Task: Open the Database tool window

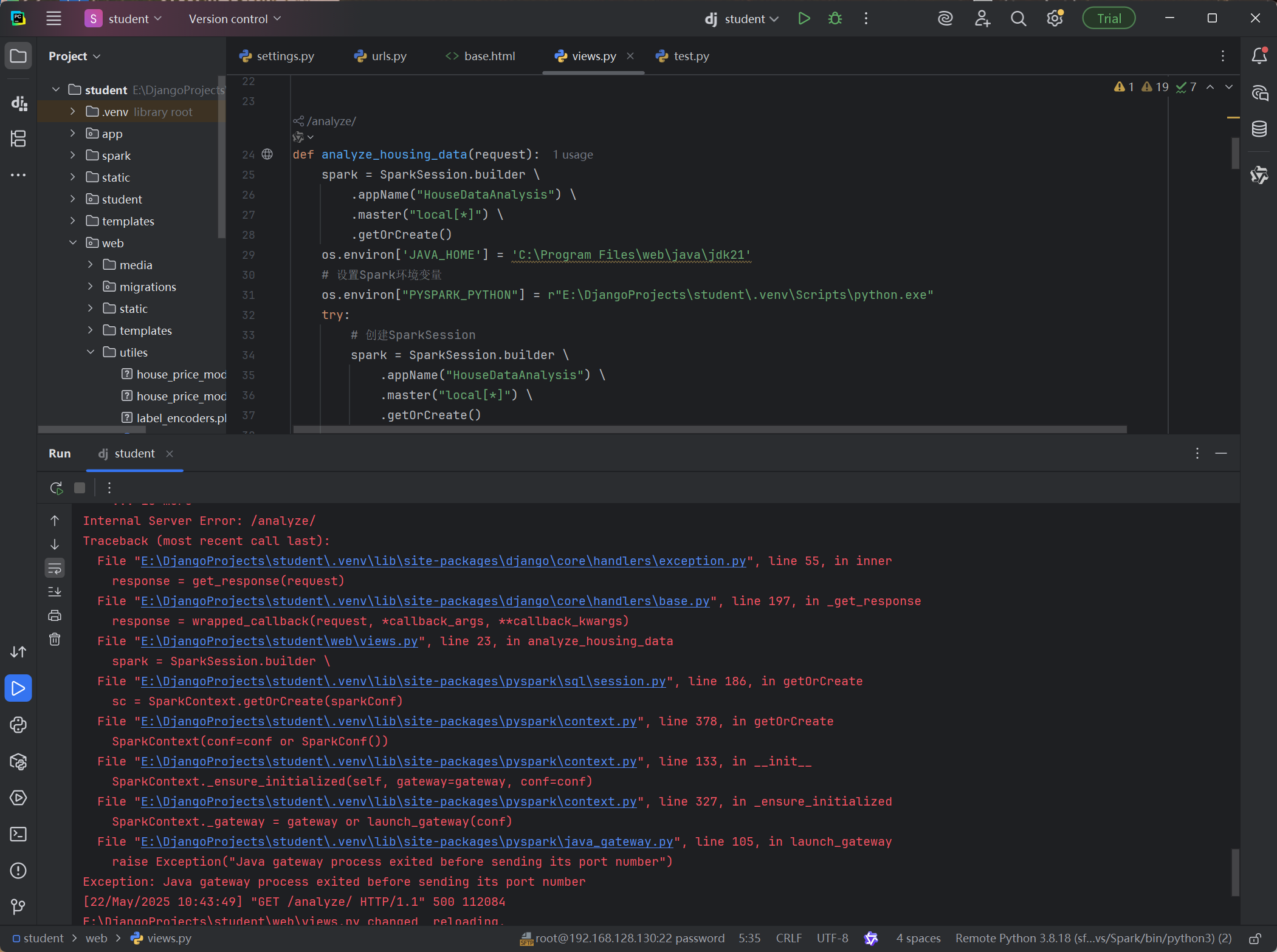Action: pyautogui.click(x=1259, y=129)
